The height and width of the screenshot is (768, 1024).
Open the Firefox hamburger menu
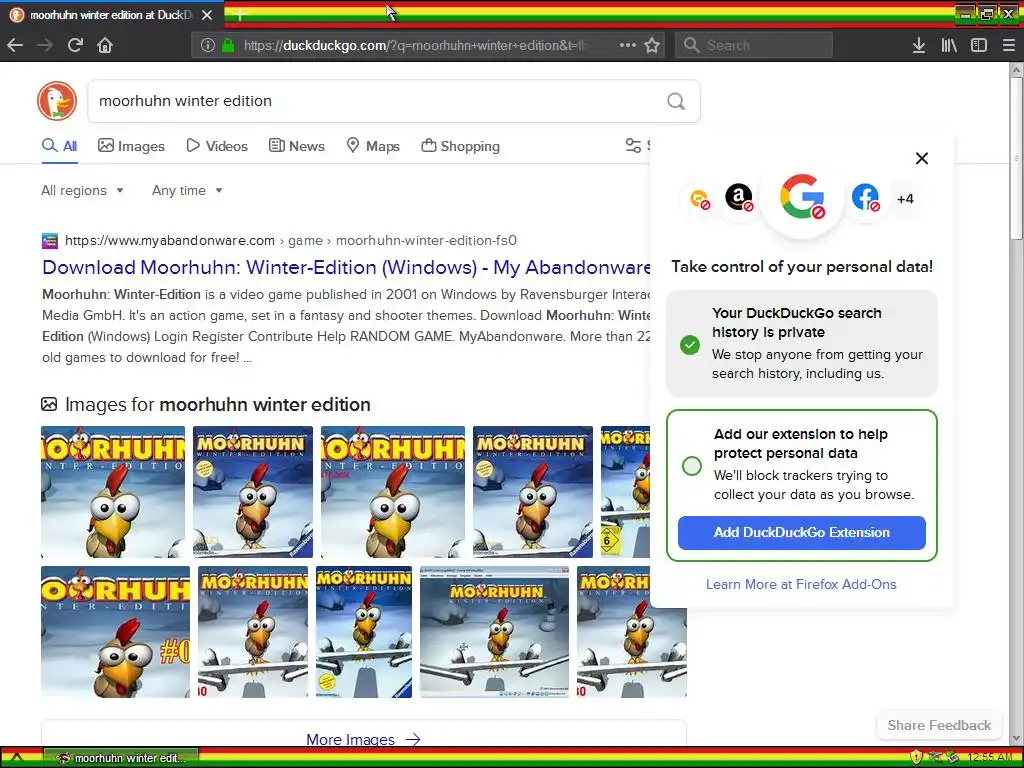pos(1008,45)
